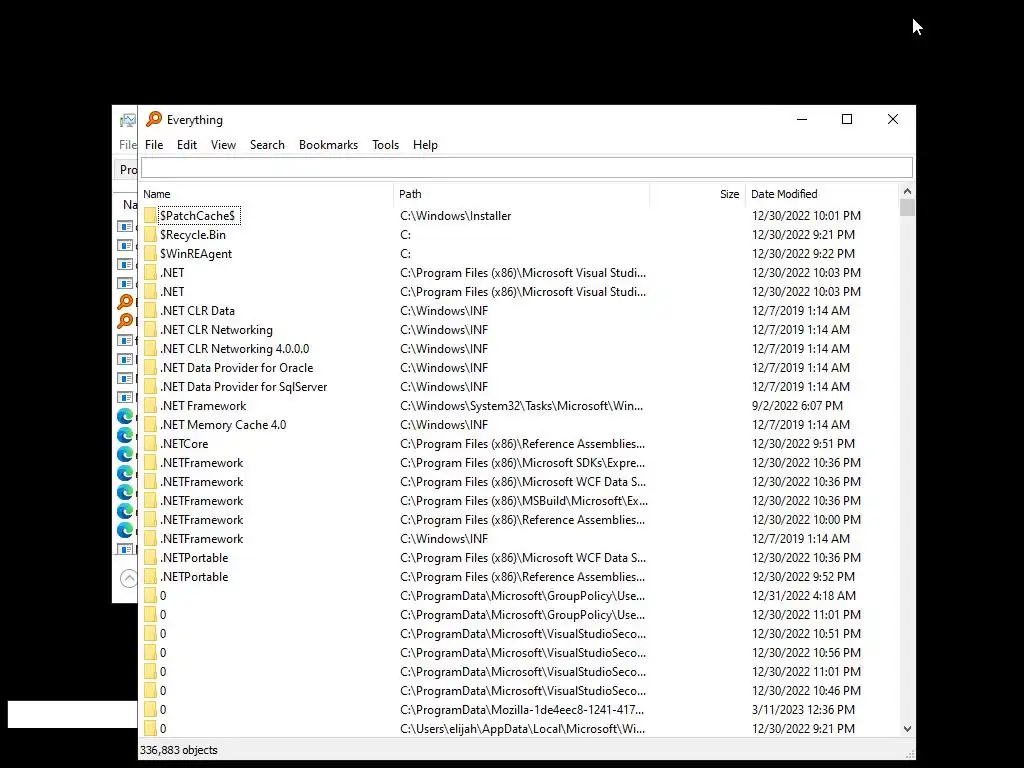Image resolution: width=1024 pixels, height=768 pixels.
Task: Click the Task Manager window icon behind Everything
Action: (127, 120)
